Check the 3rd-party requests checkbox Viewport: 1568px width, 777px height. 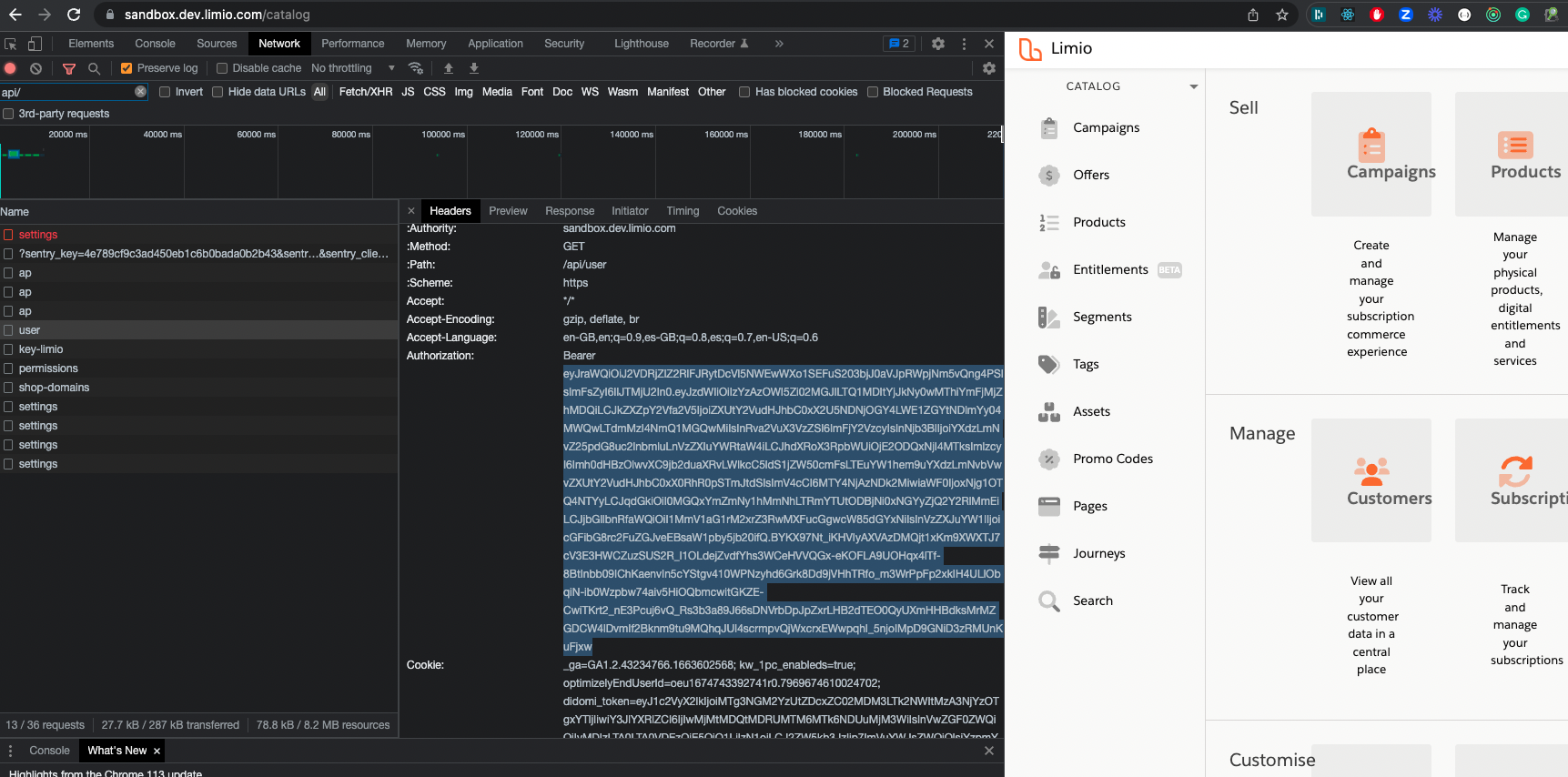[x=8, y=114]
